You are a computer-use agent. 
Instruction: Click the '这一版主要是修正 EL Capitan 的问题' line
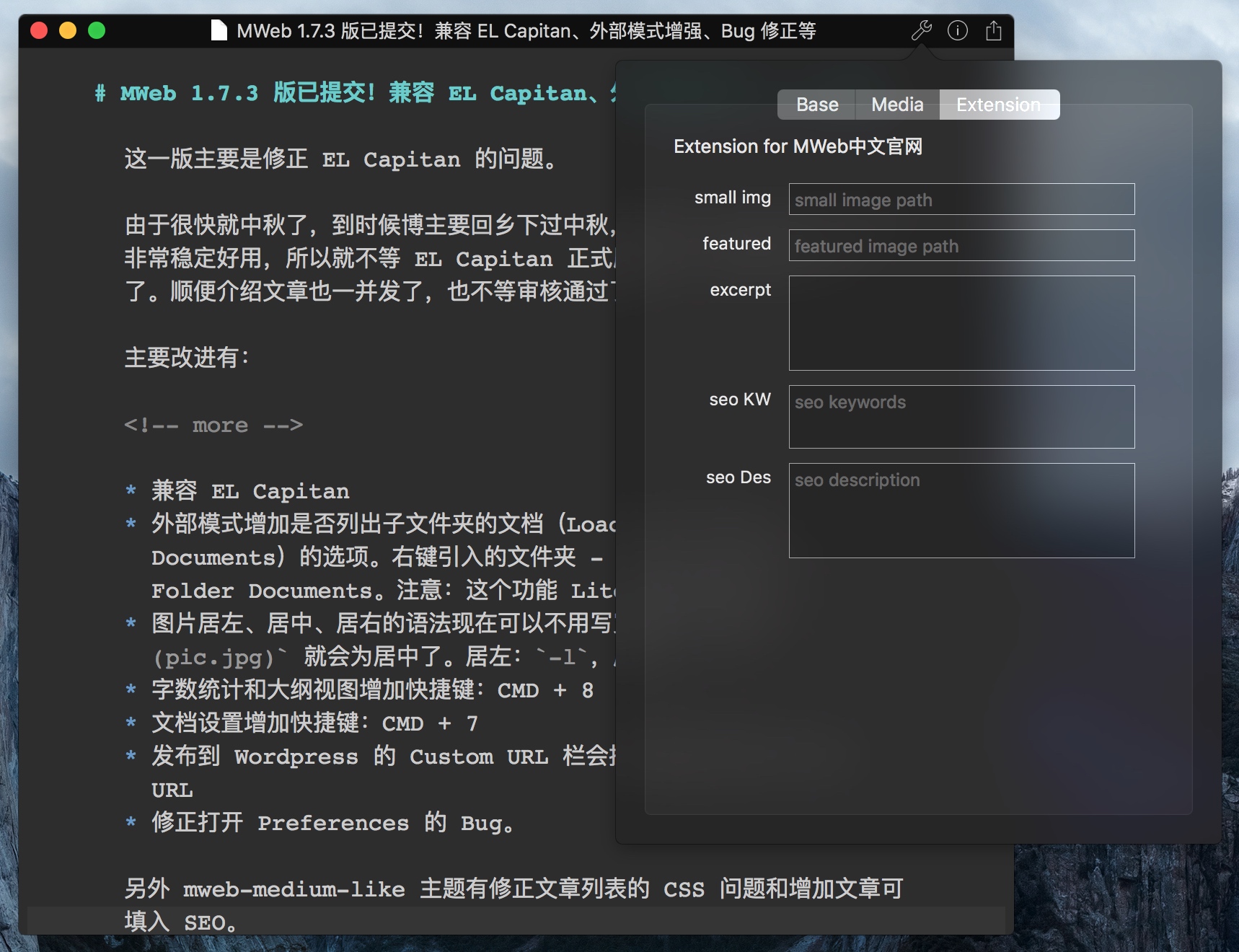coord(342,159)
